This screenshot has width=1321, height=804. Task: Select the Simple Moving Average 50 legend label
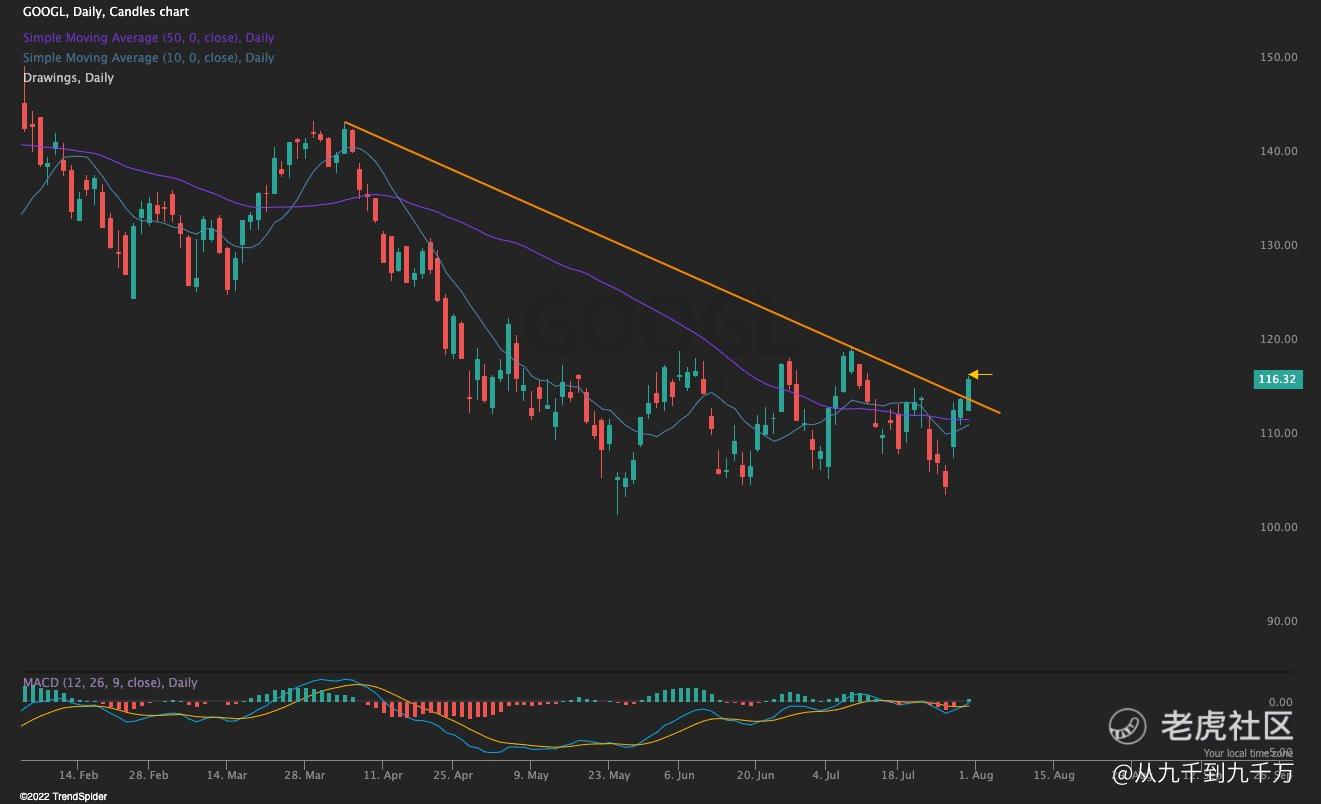148,38
